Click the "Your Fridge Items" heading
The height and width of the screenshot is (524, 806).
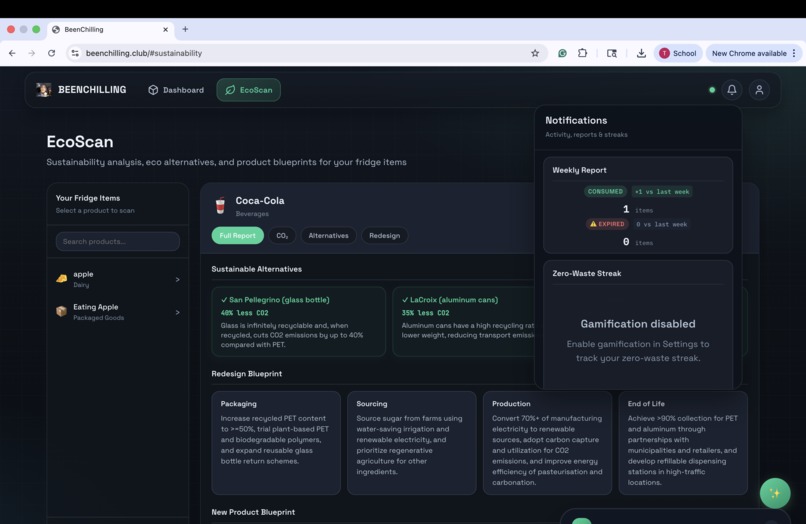(x=88, y=198)
